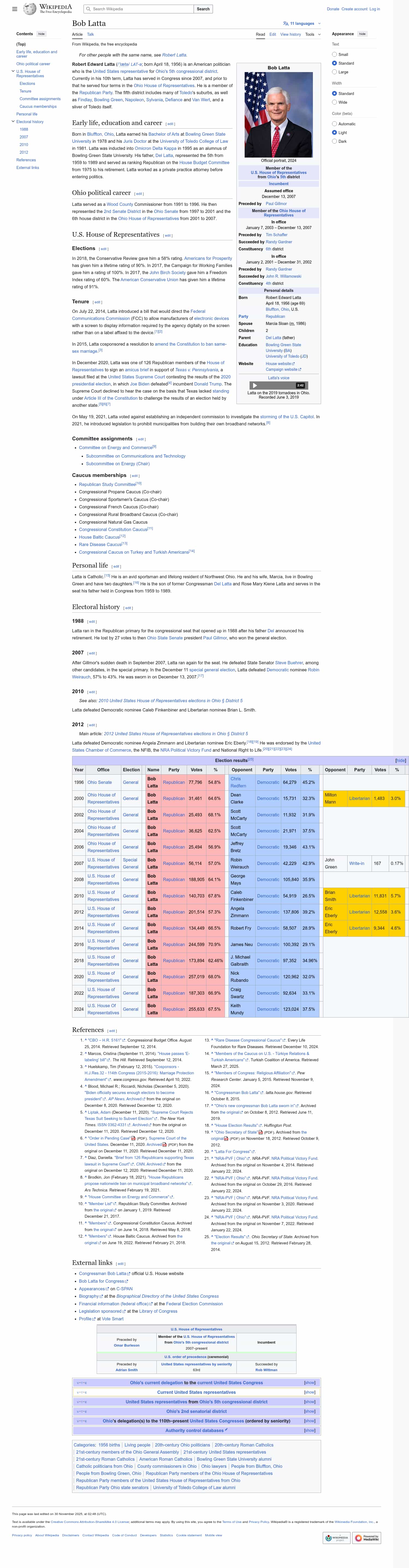Expand Ohio's 2nd senatorial district navbox

point(310,1412)
